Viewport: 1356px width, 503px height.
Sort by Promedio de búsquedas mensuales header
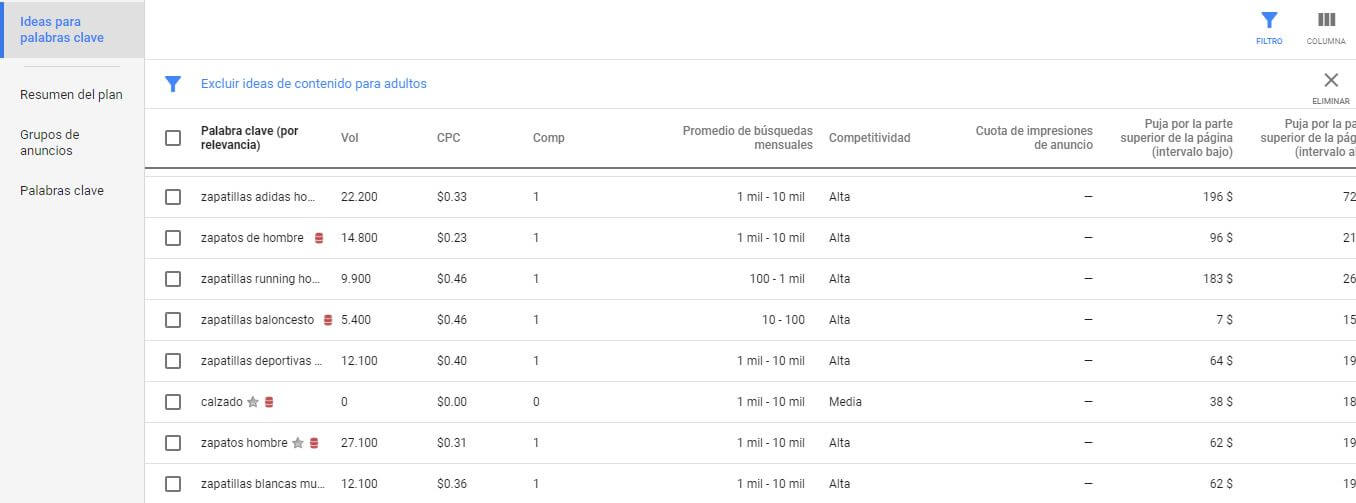coord(748,138)
